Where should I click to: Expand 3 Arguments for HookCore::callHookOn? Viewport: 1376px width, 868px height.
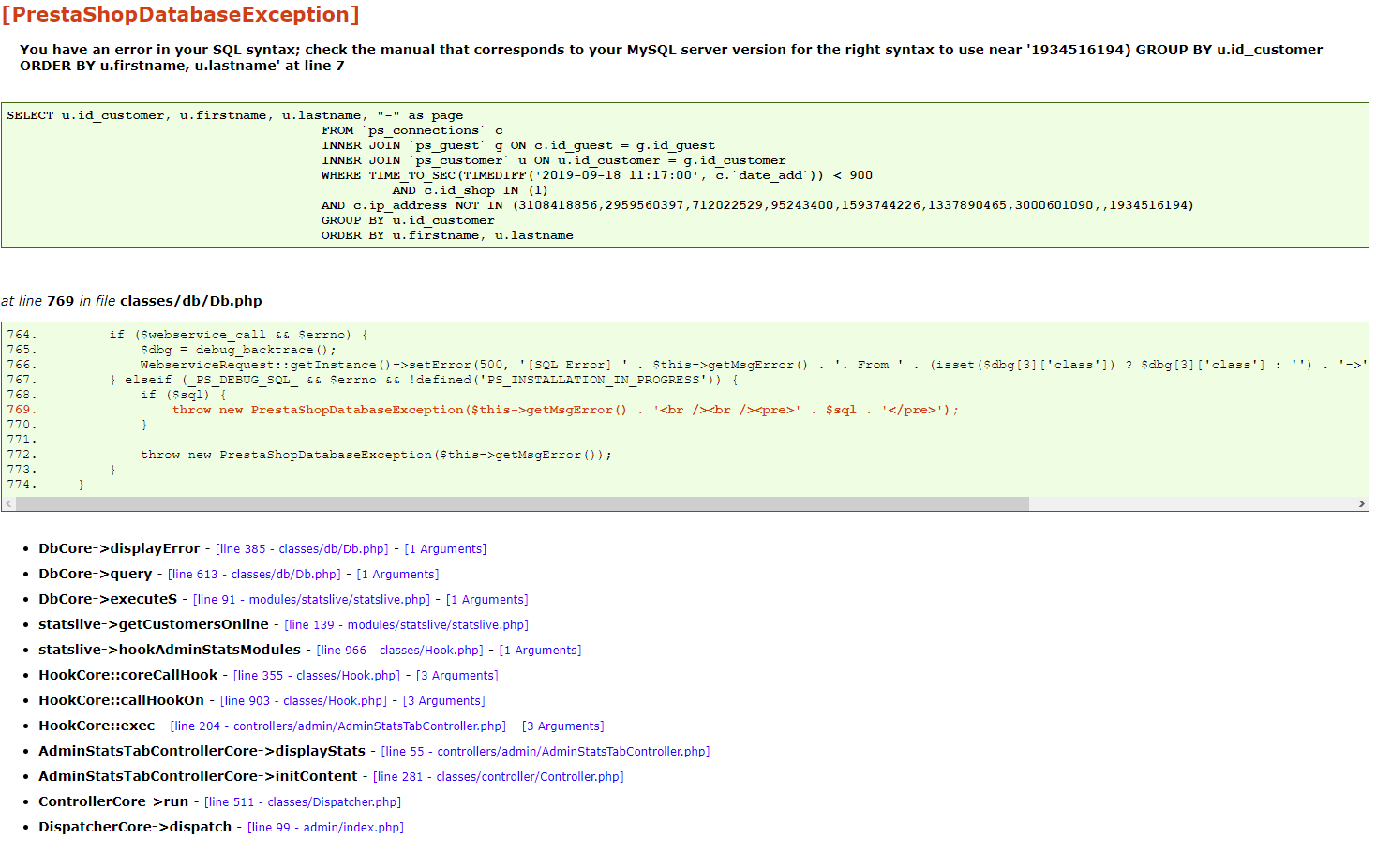click(444, 701)
